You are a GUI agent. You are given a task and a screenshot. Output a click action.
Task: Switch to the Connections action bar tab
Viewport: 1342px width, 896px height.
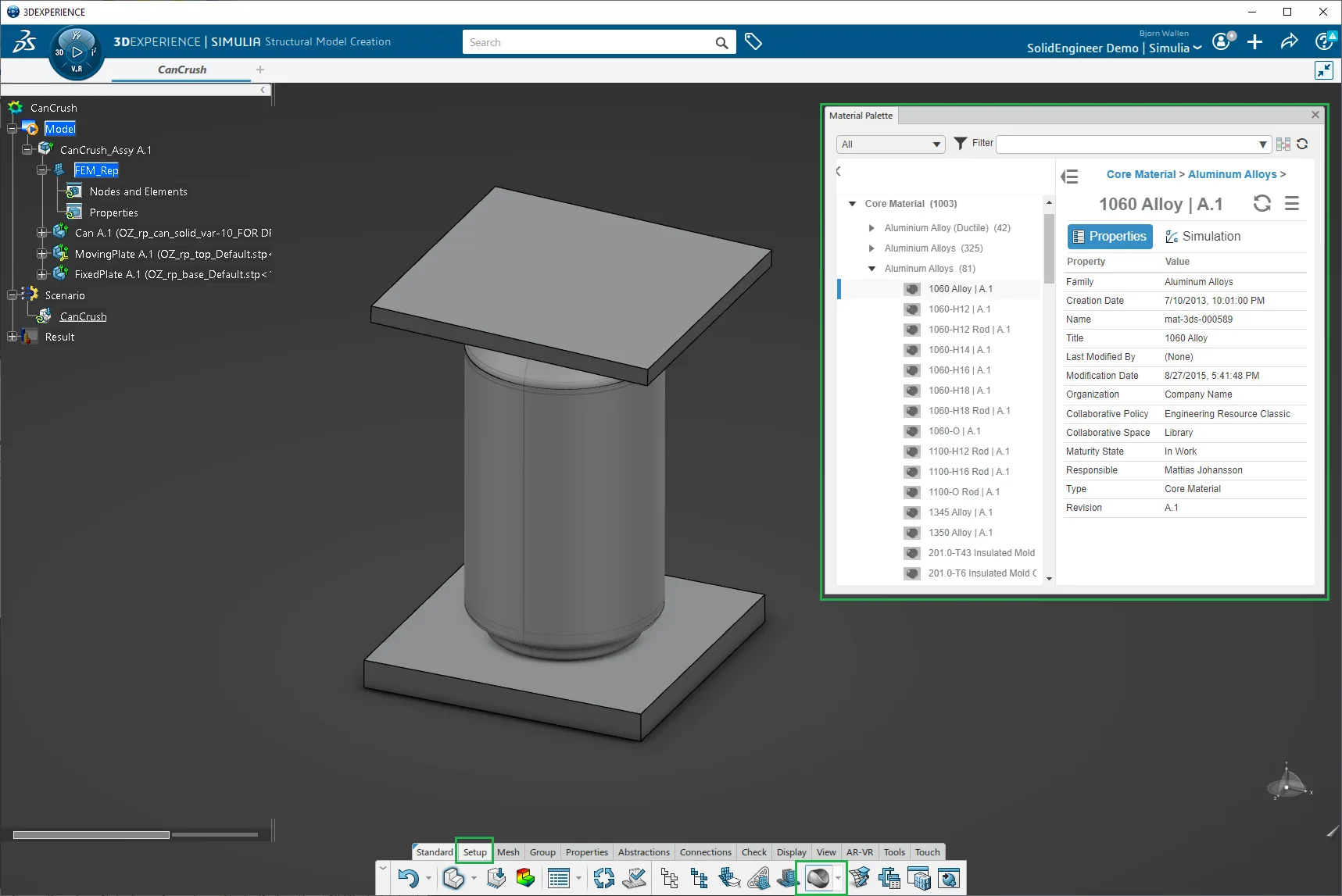[x=706, y=852]
